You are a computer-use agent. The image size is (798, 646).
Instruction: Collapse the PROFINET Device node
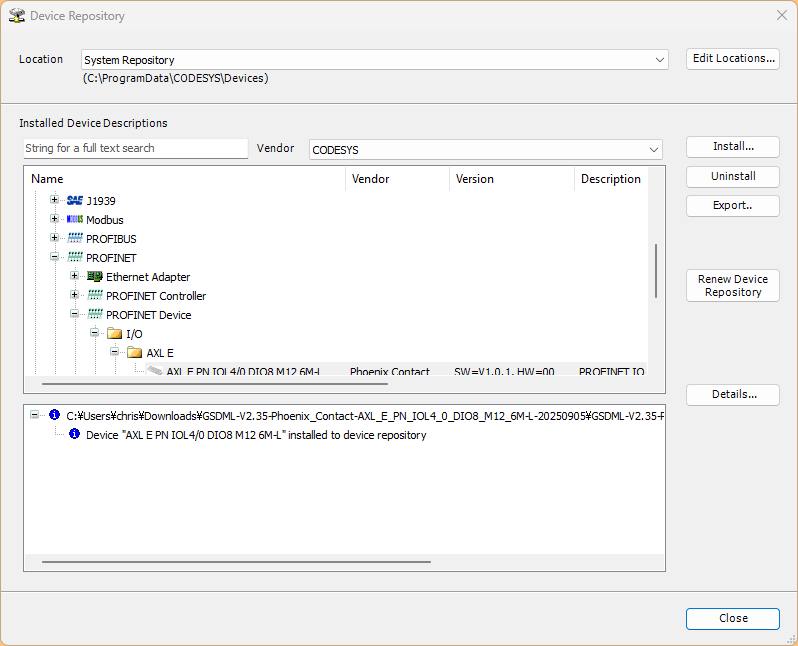(75, 315)
